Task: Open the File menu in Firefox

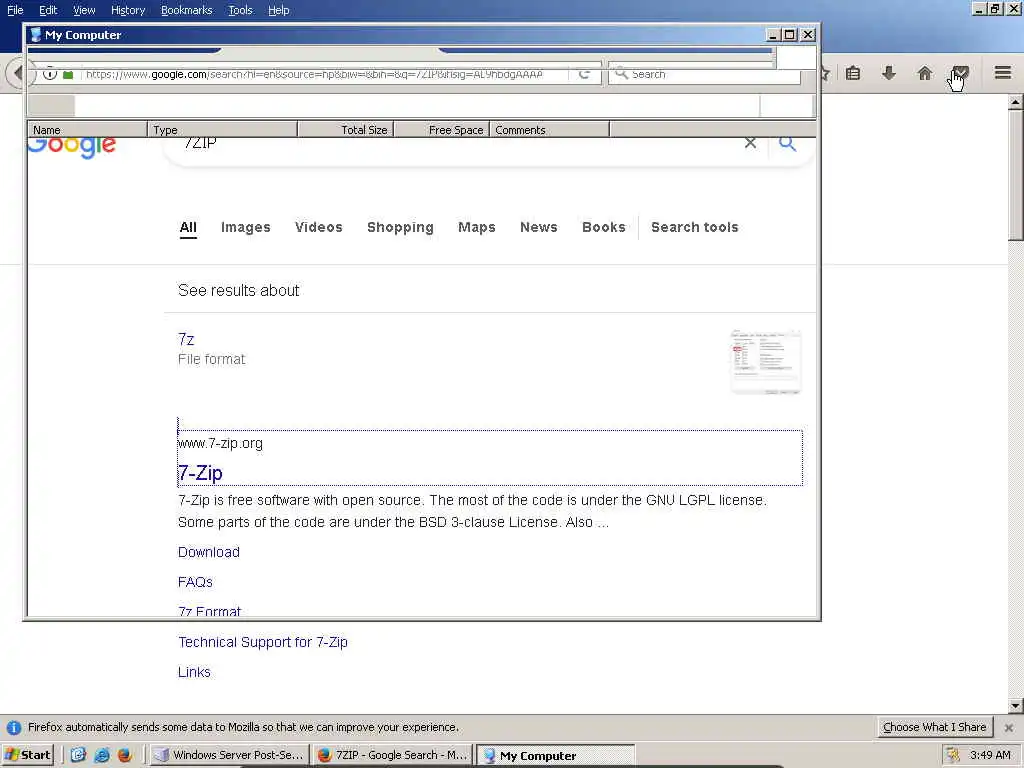Action: [15, 10]
